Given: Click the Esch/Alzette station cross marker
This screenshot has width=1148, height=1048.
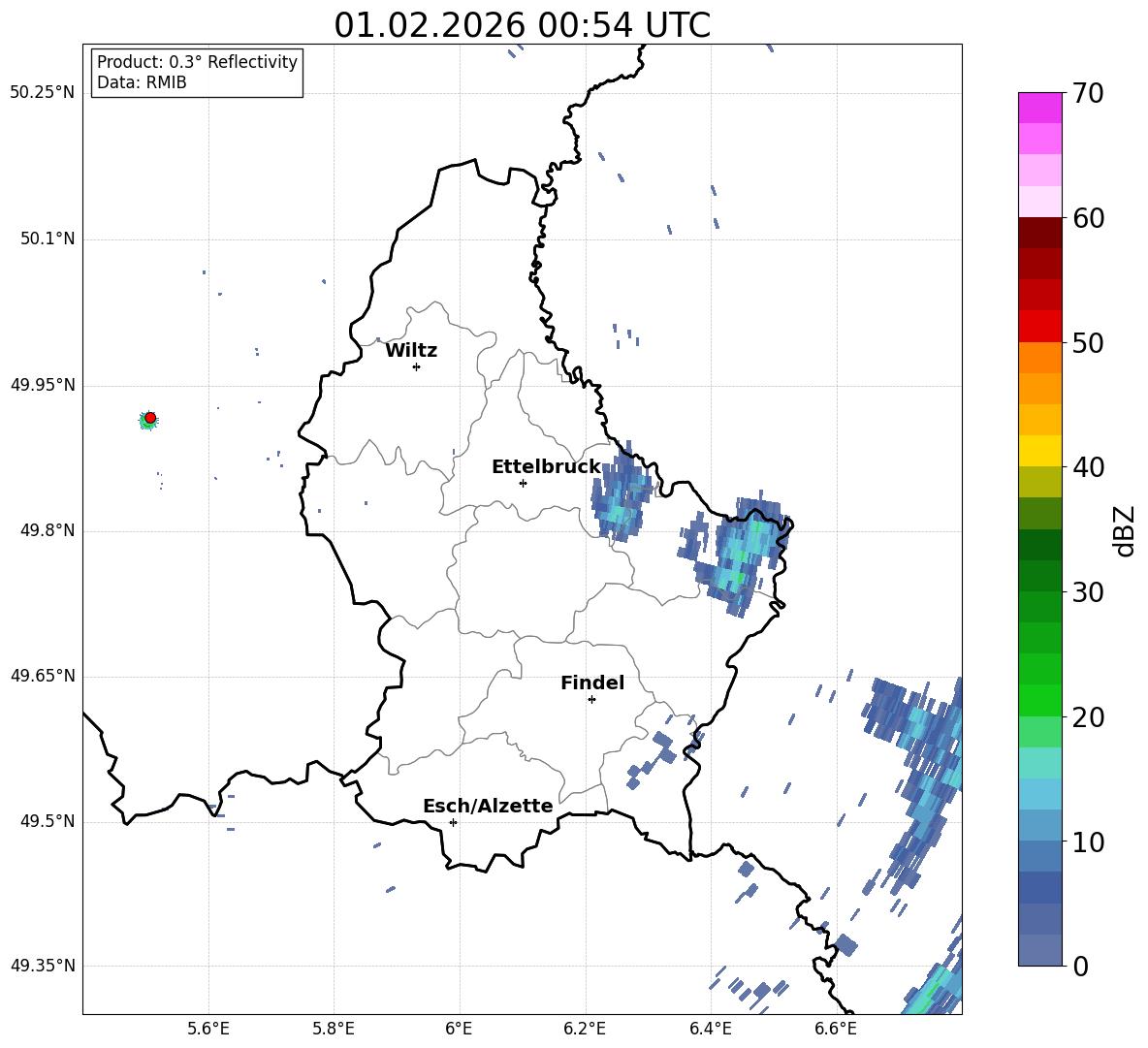Looking at the screenshot, I should tap(453, 822).
